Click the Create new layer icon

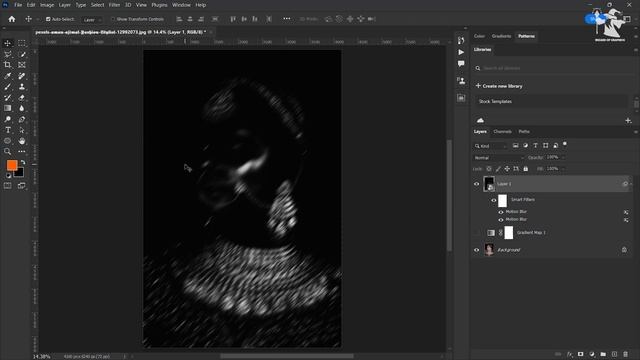pos(614,354)
